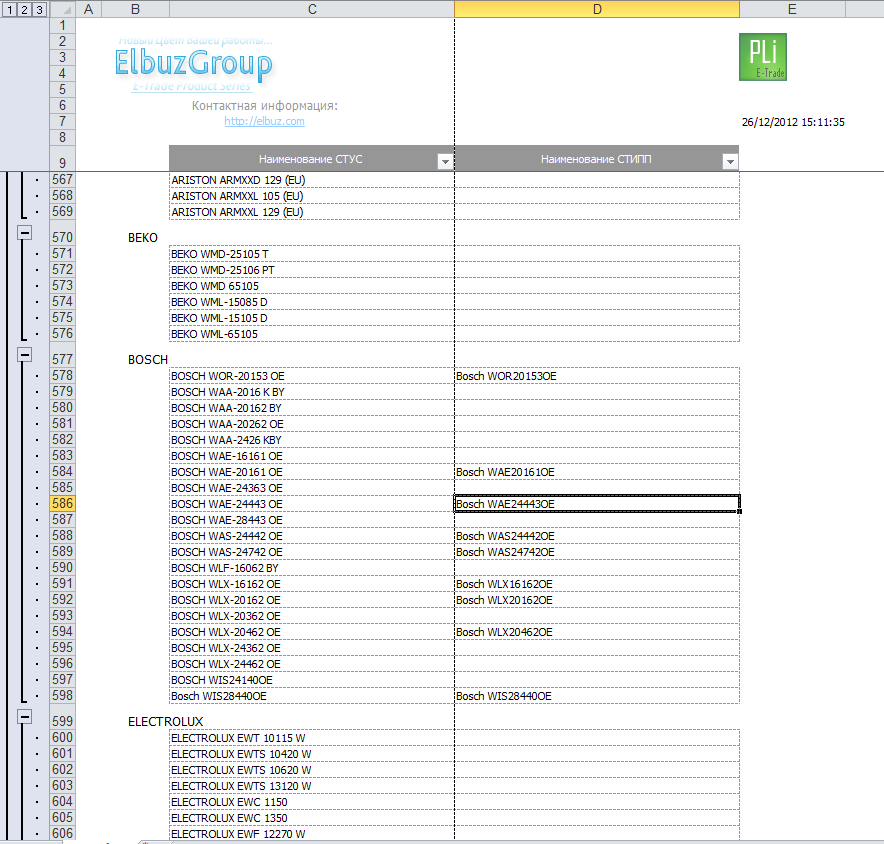Select cell Bosch WLX16162OE in column D
Image resolution: width=884 pixels, height=844 pixels.
pos(597,584)
